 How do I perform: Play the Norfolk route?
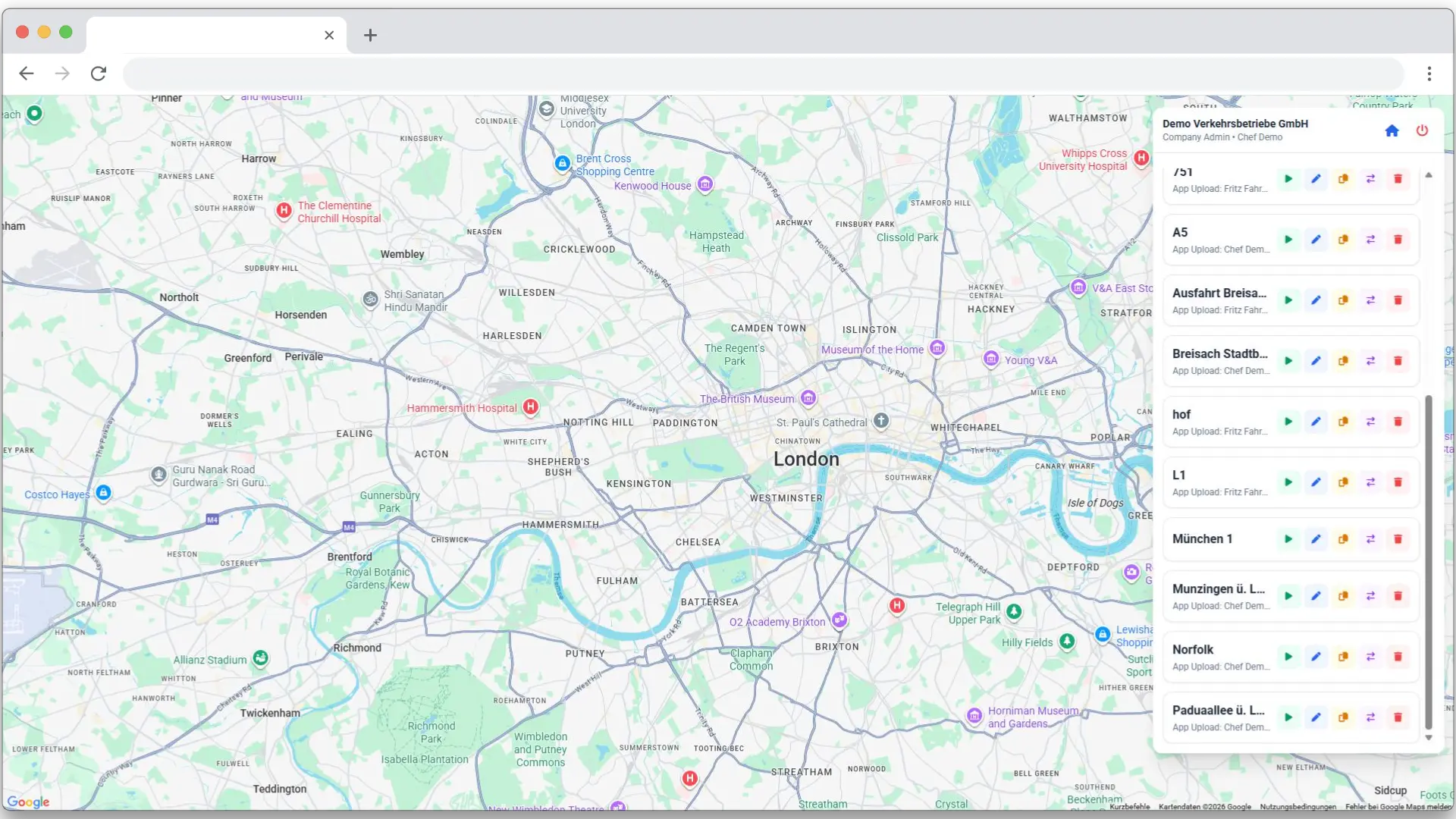click(x=1288, y=657)
